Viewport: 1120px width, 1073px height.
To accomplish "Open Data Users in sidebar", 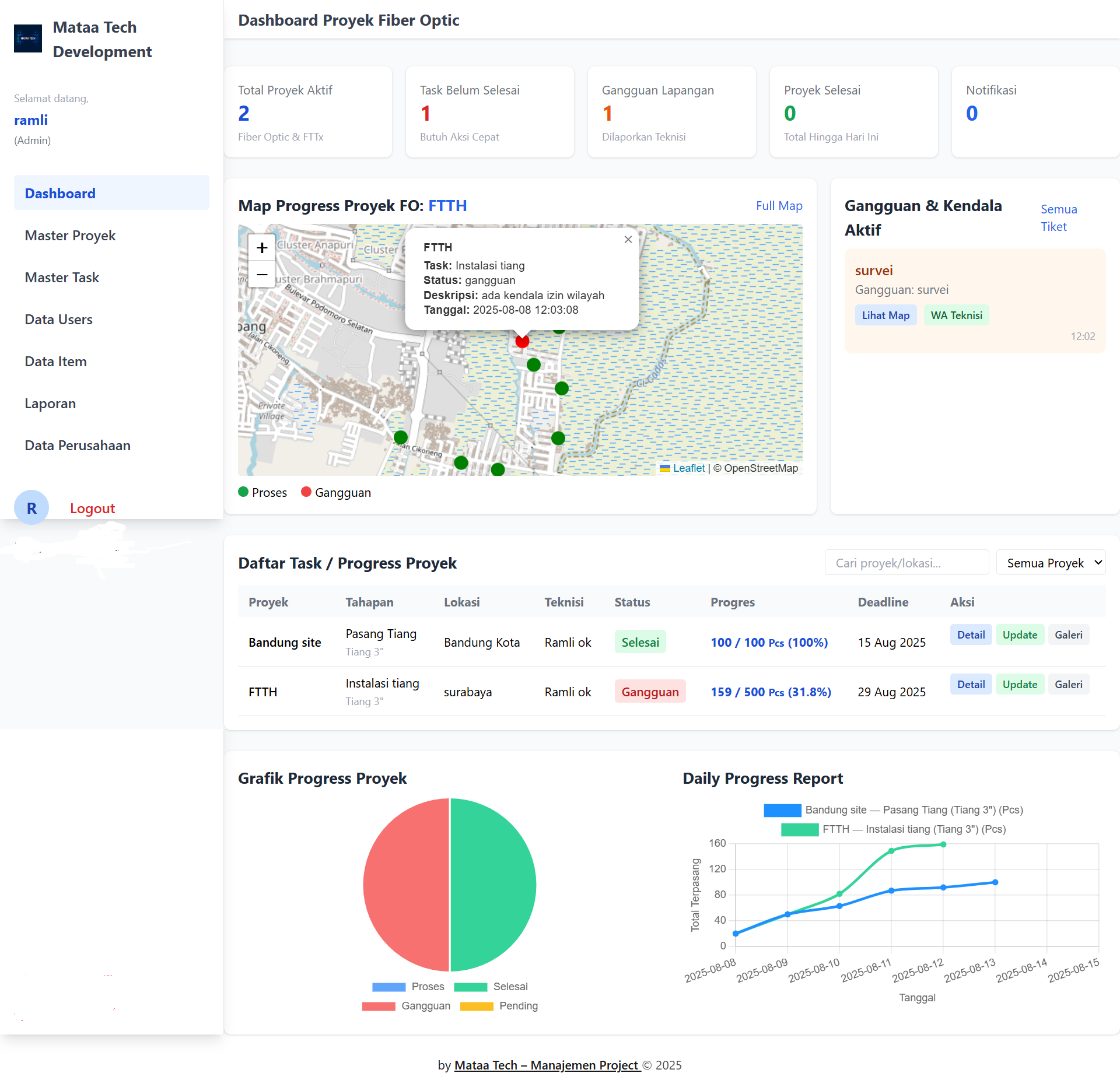I will click(x=58, y=320).
